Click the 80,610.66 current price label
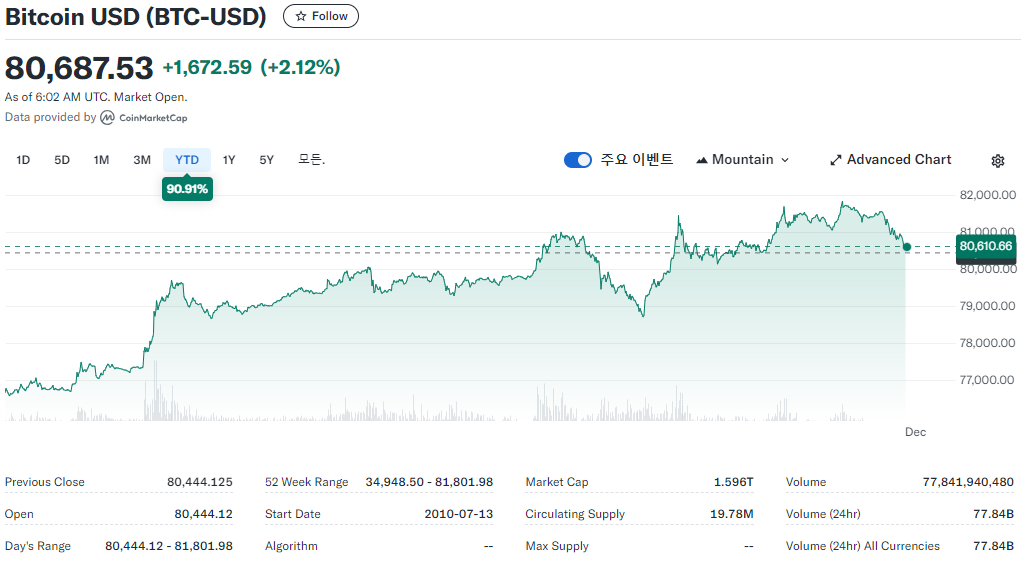 point(986,246)
